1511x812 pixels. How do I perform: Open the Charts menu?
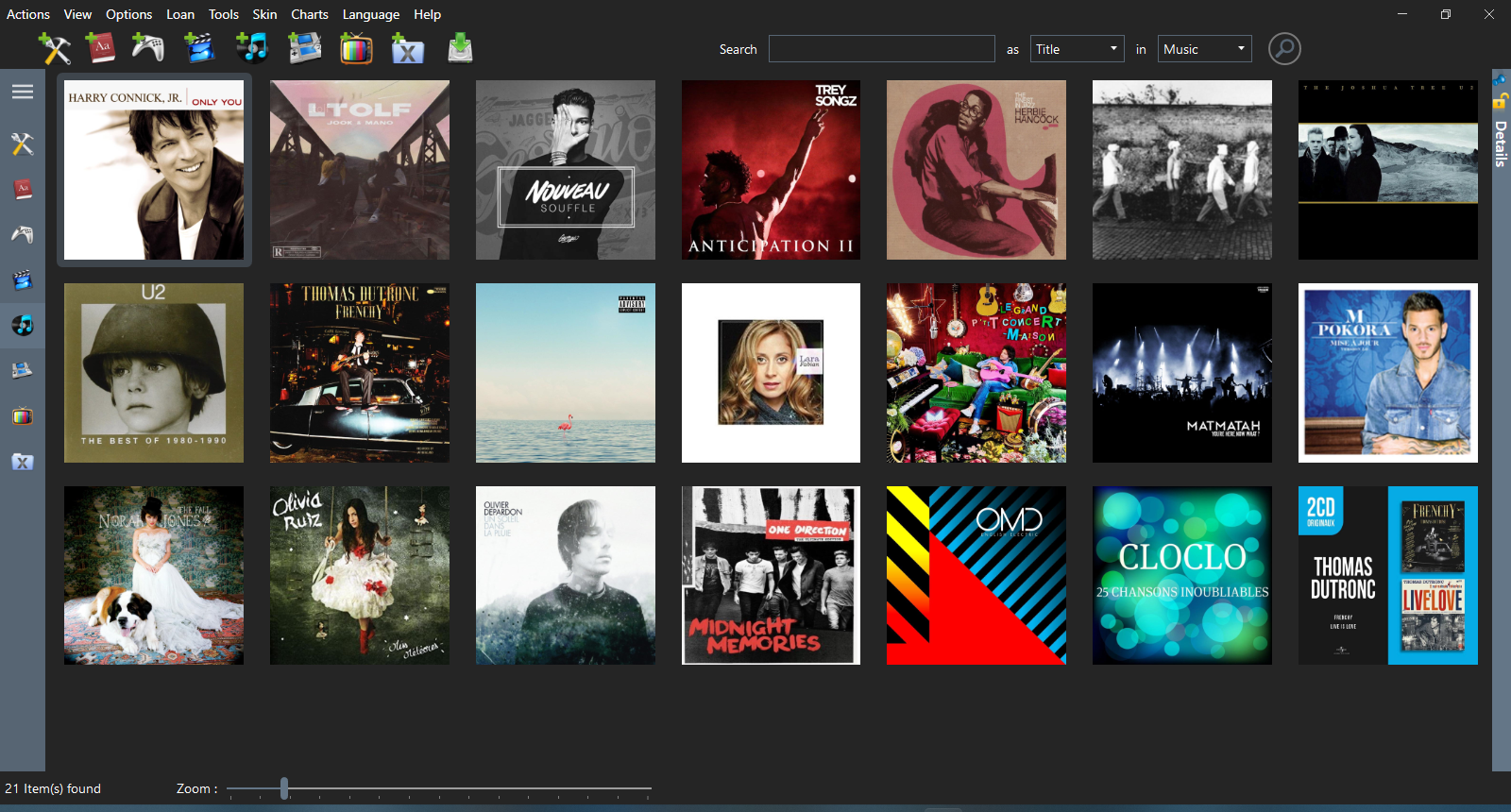(x=309, y=14)
